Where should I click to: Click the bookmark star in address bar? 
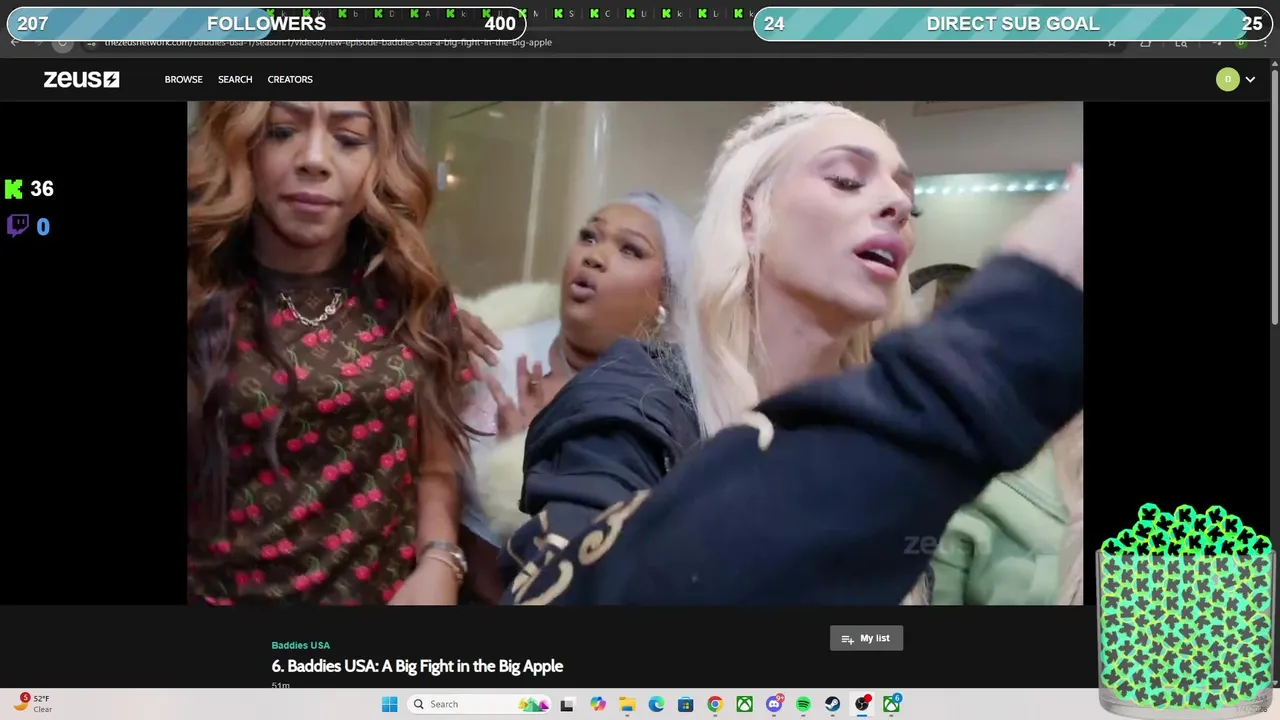coord(1111,43)
